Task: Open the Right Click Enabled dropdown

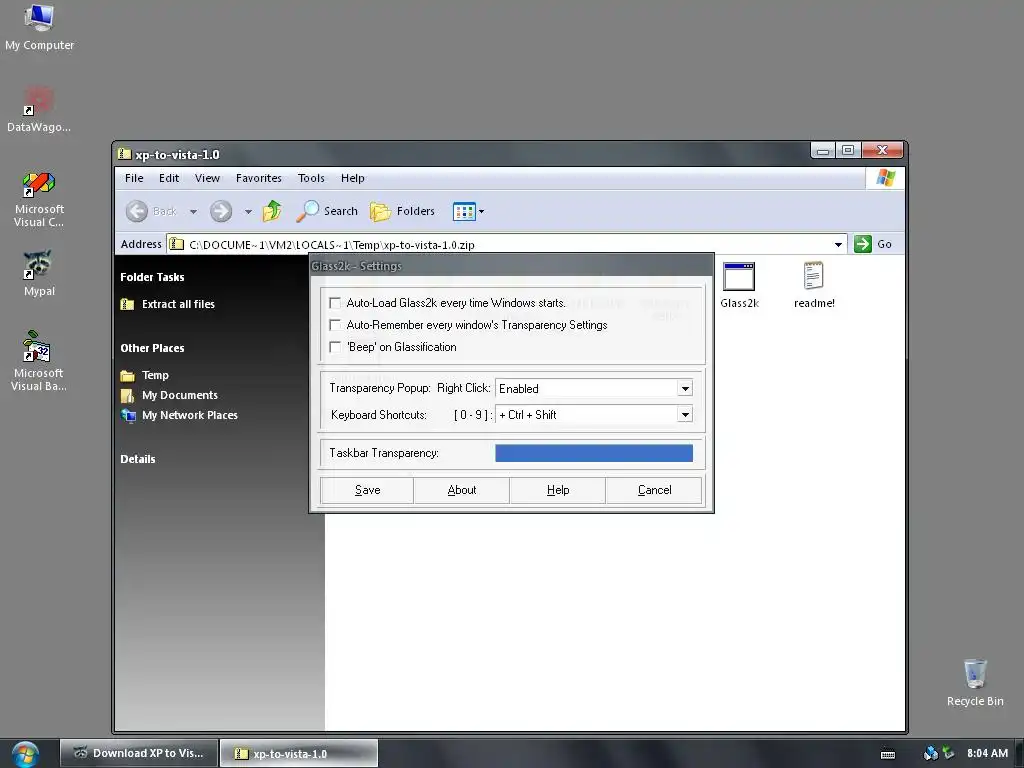Action: tap(684, 389)
